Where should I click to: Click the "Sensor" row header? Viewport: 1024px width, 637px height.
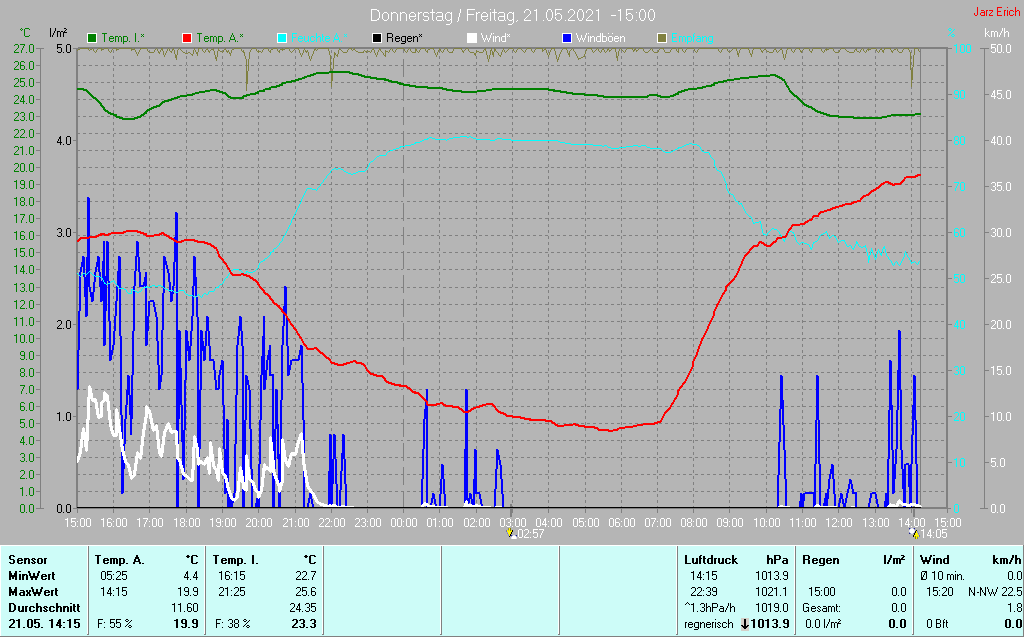click(x=28, y=560)
